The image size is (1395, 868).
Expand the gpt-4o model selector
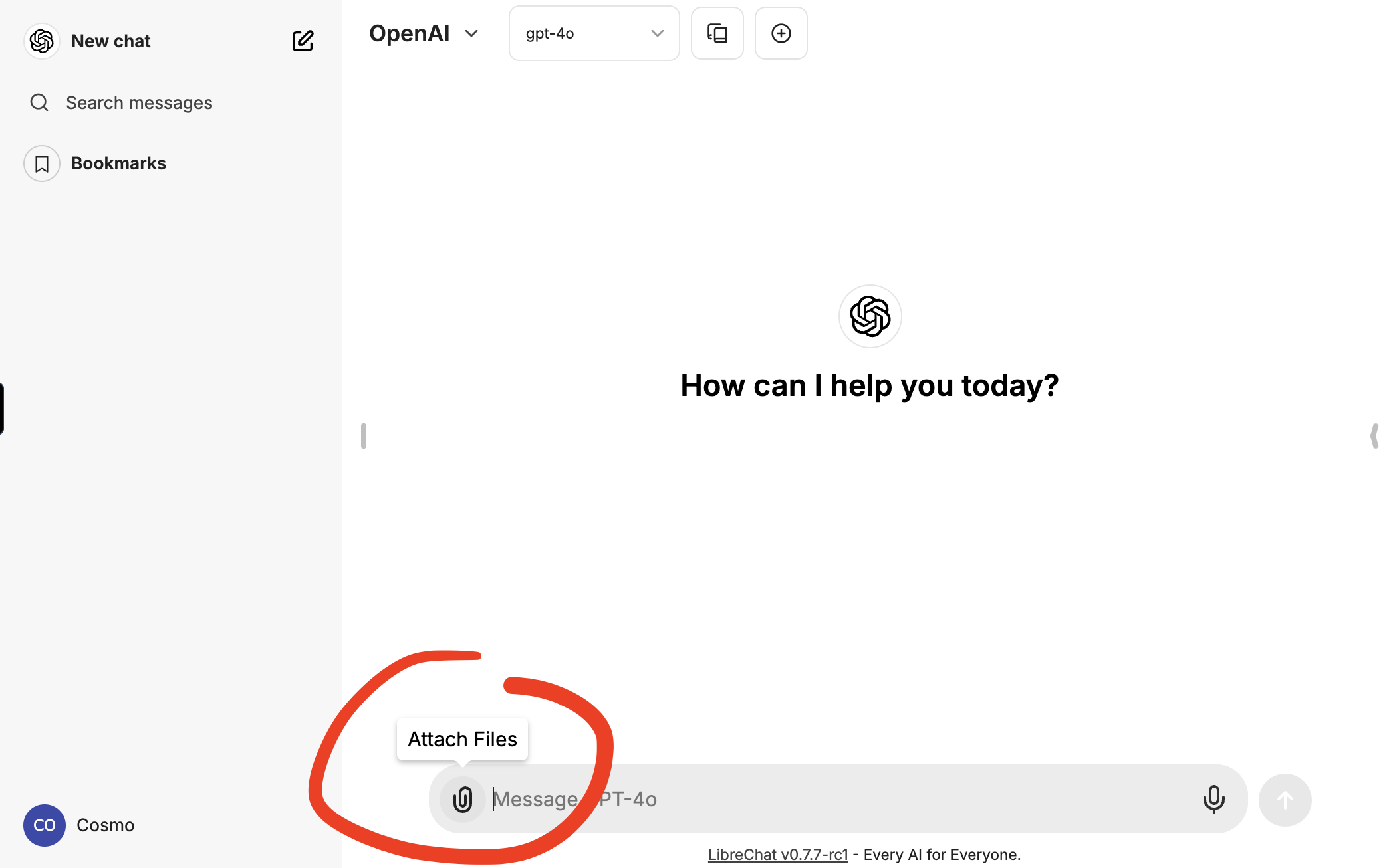(x=594, y=33)
